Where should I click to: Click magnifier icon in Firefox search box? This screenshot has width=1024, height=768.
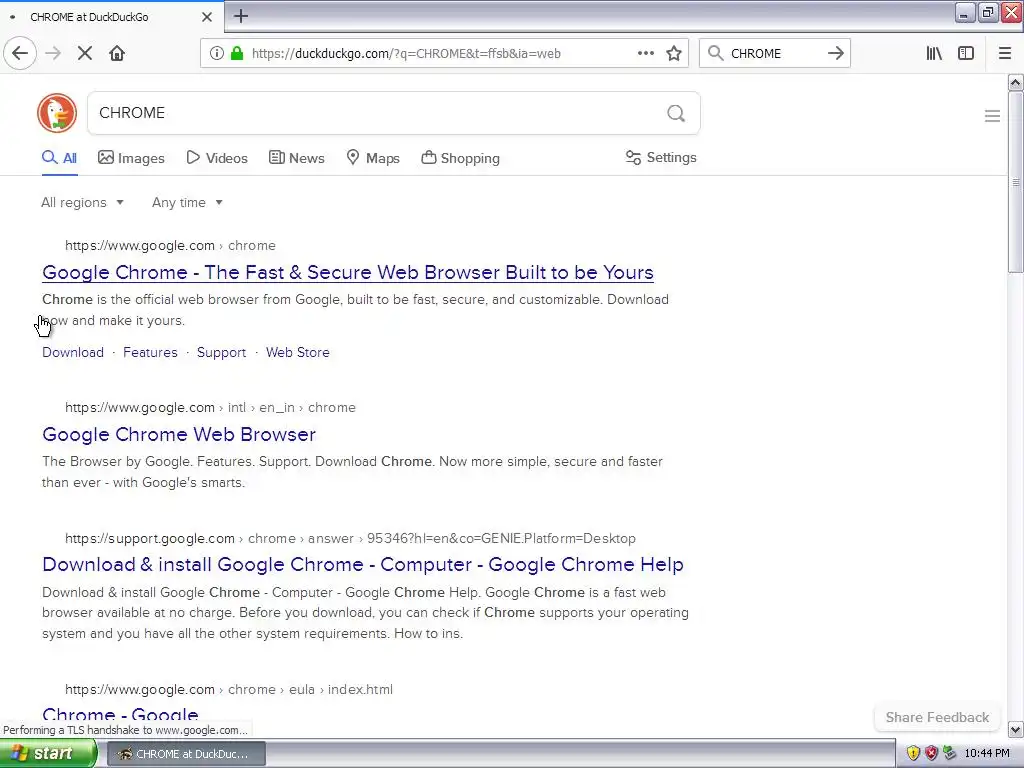click(716, 54)
